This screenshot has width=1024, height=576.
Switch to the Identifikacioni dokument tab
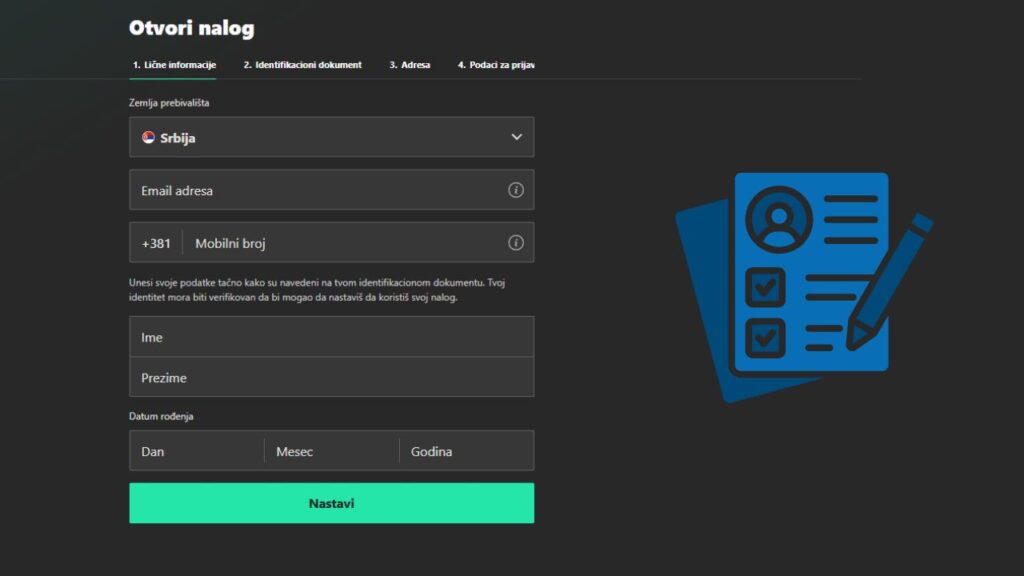(x=303, y=64)
